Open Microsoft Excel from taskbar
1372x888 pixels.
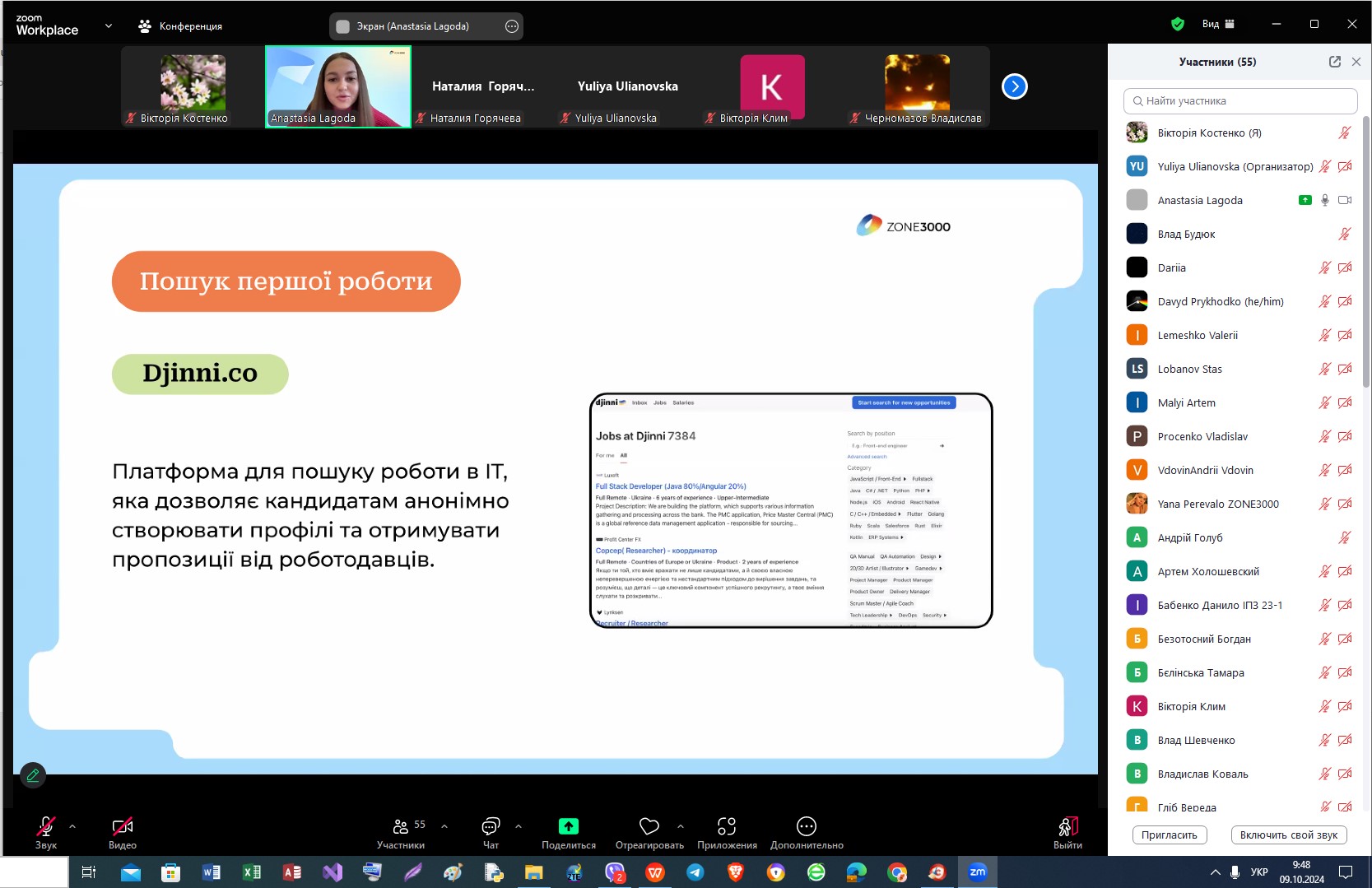251,872
